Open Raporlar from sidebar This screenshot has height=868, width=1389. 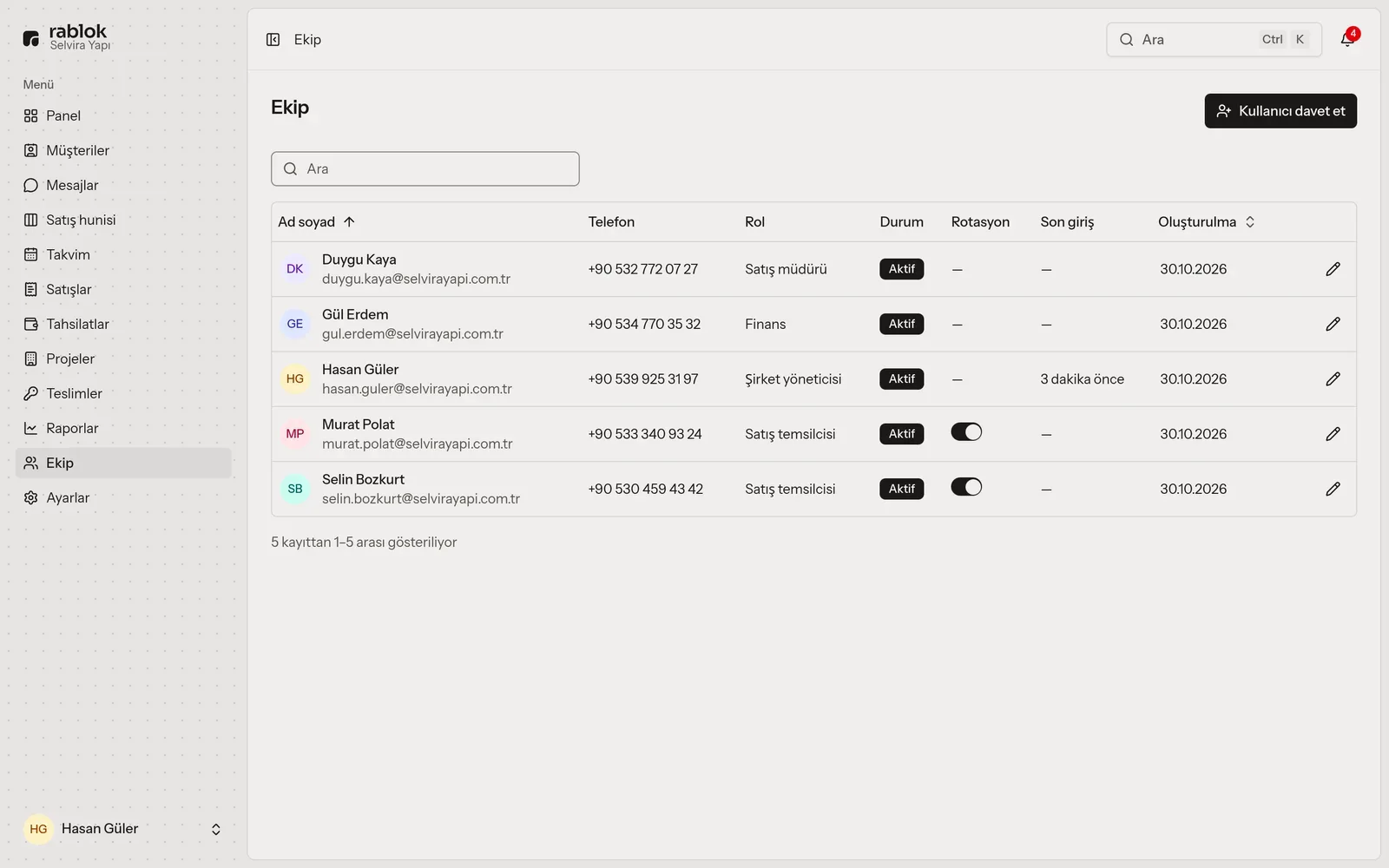(123, 428)
